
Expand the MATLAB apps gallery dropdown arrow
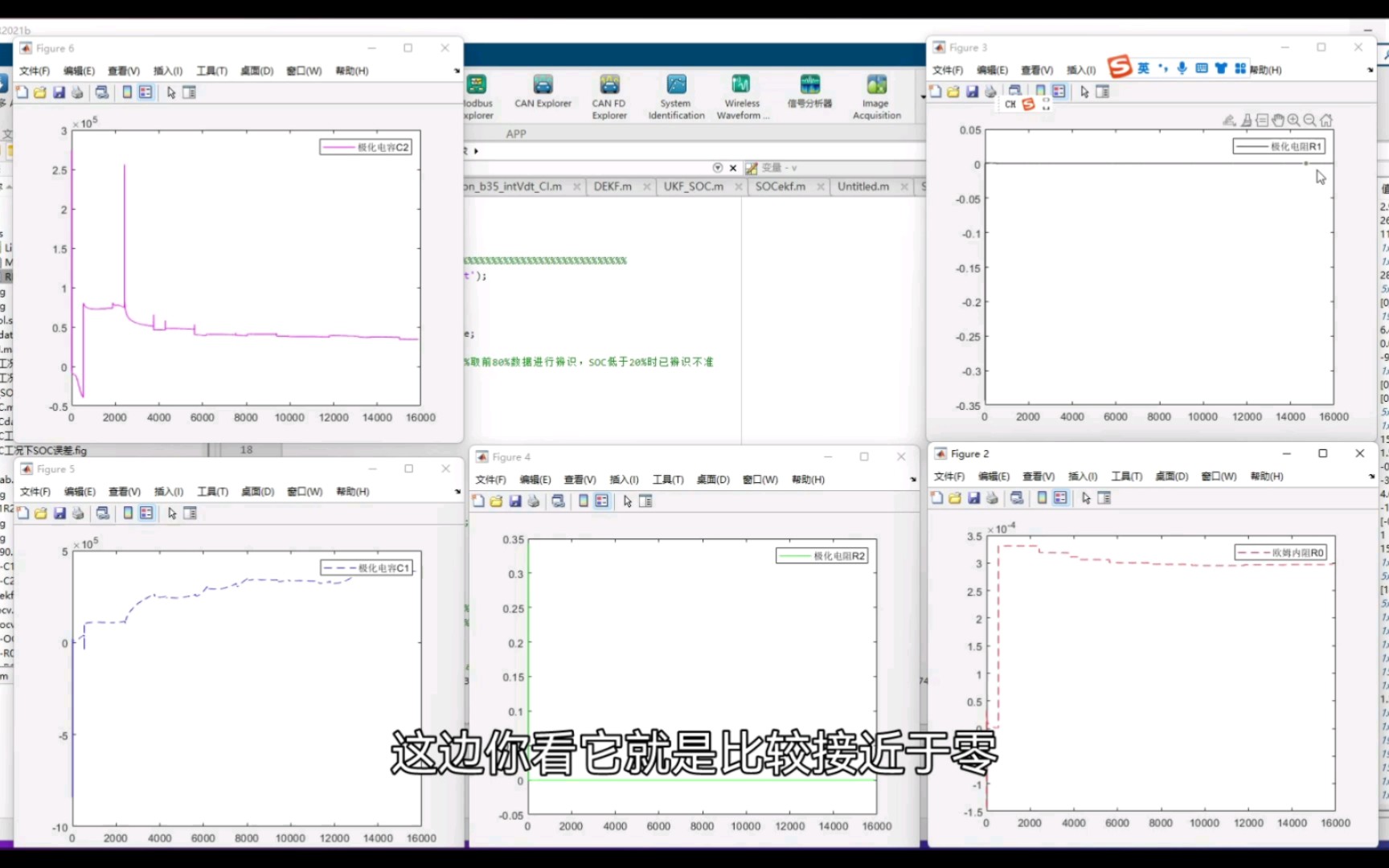922,96
